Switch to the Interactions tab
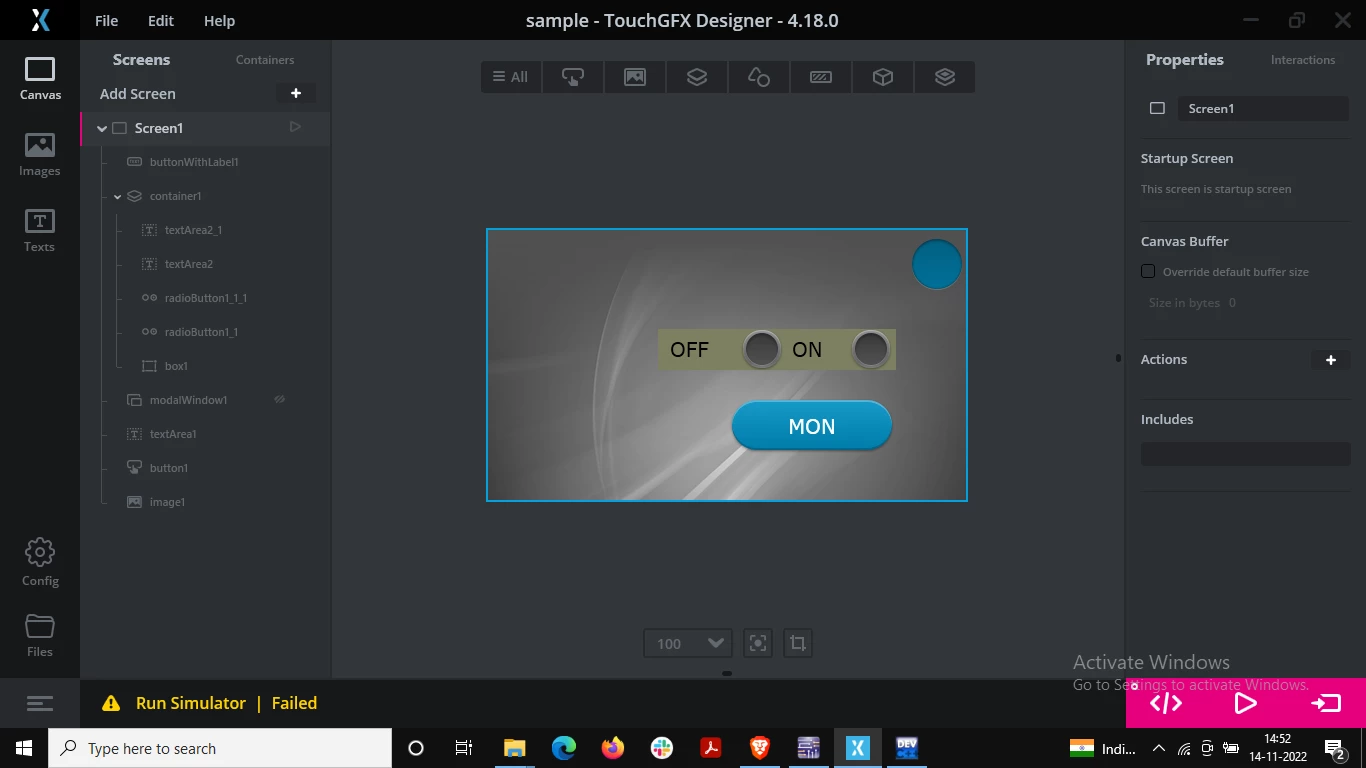This screenshot has width=1366, height=768. click(1302, 60)
